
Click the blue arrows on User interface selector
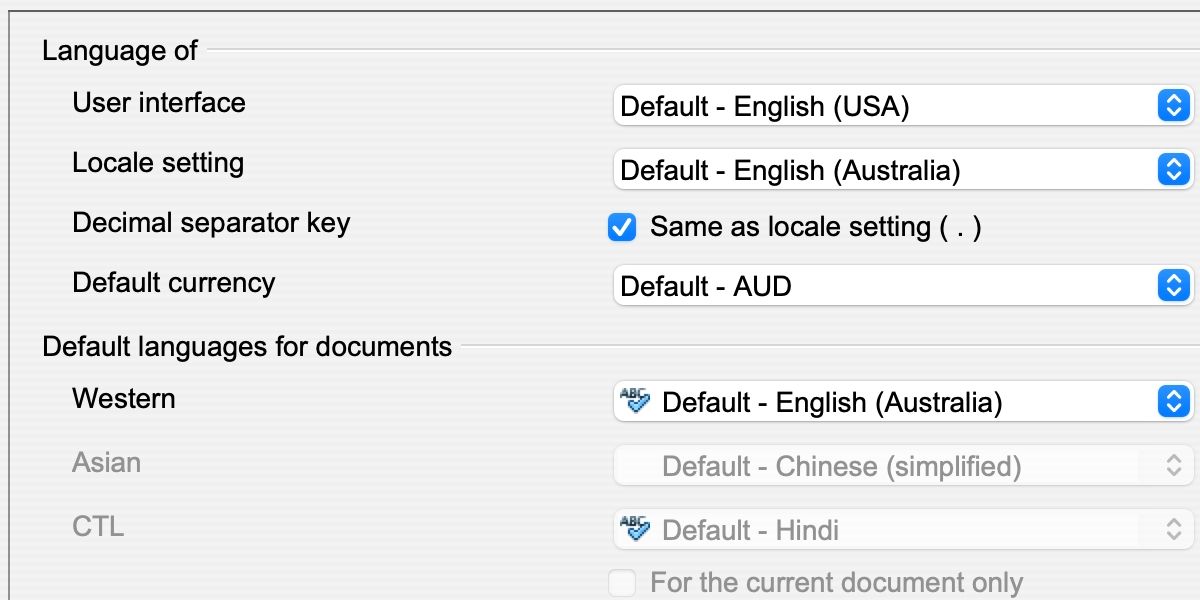tap(1173, 106)
